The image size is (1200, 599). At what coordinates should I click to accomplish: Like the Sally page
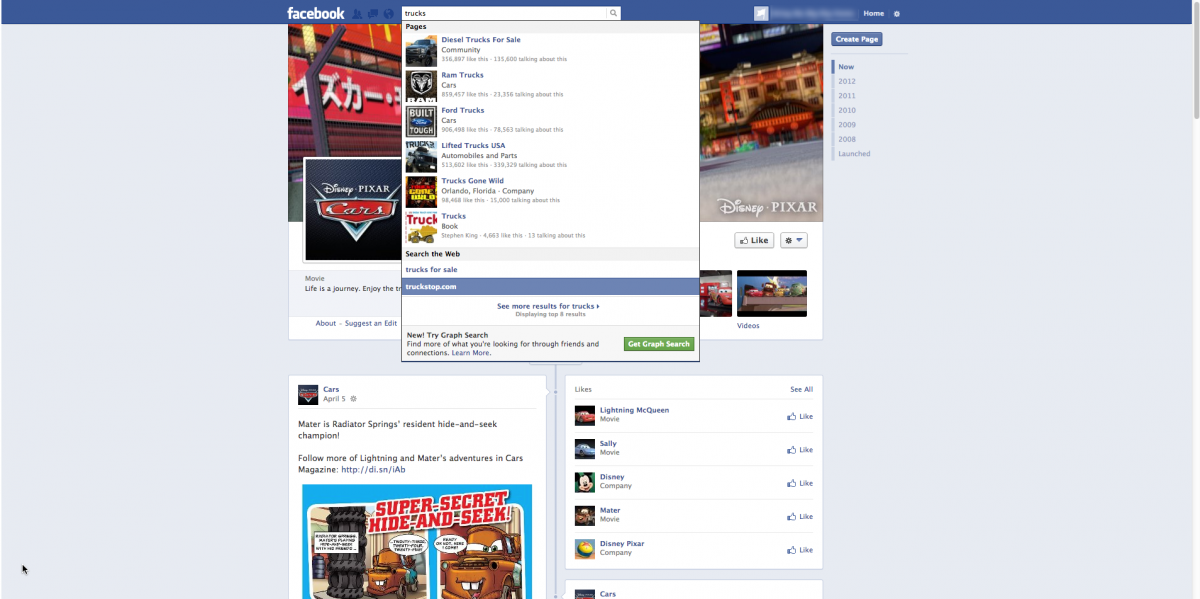coord(800,450)
